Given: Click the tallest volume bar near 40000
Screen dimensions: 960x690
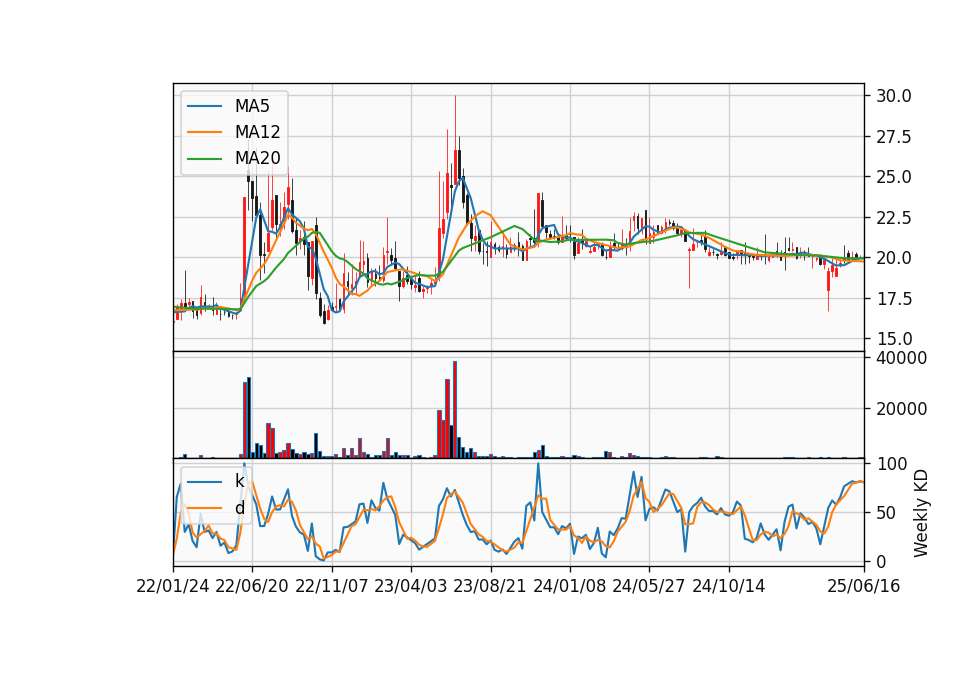Looking at the screenshot, I should tap(455, 410).
